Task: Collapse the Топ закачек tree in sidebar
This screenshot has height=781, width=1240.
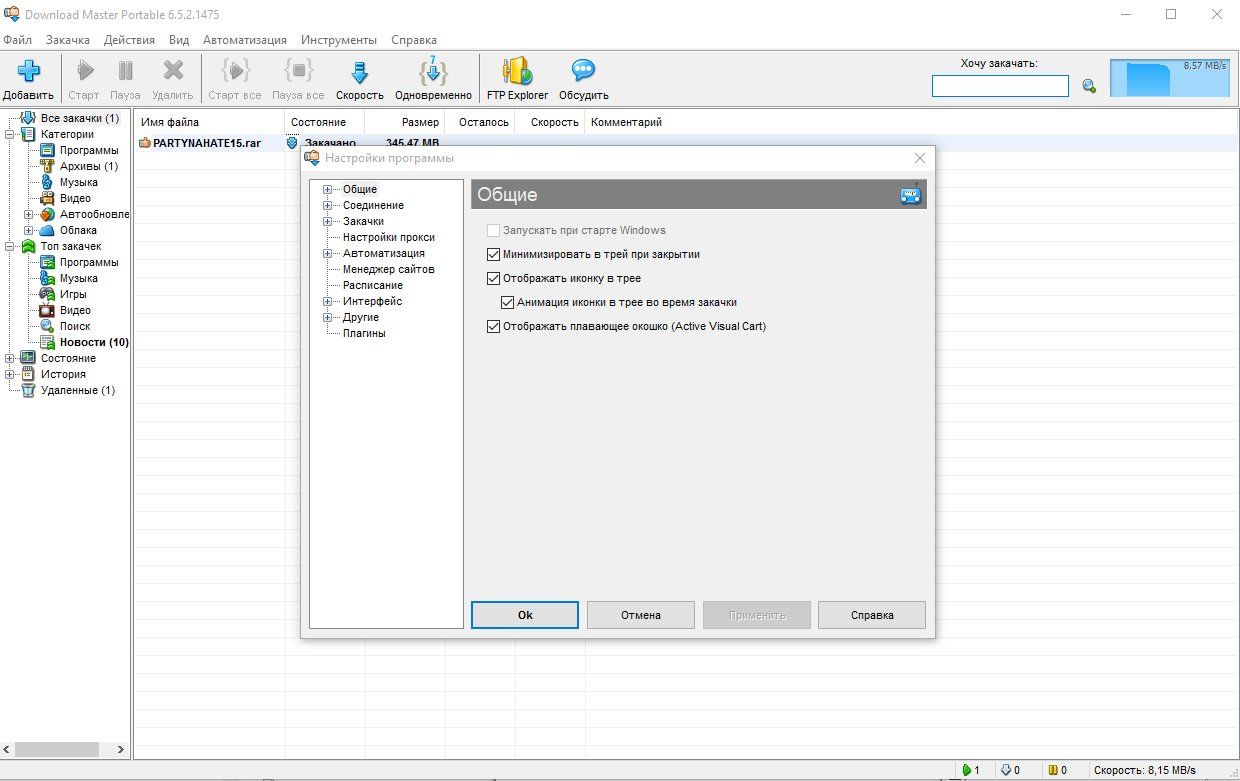Action: click(10, 246)
